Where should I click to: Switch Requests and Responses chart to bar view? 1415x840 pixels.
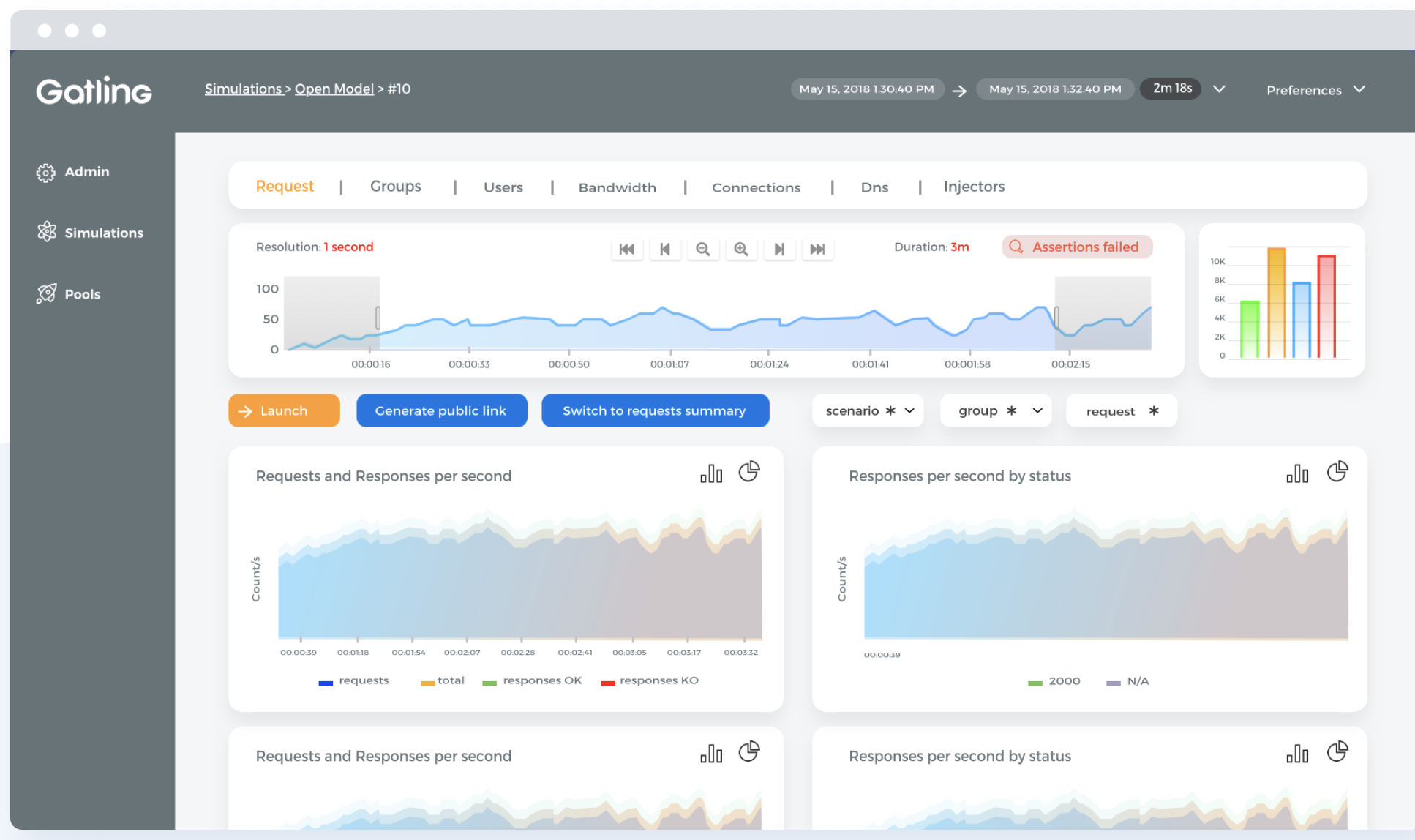pos(711,474)
